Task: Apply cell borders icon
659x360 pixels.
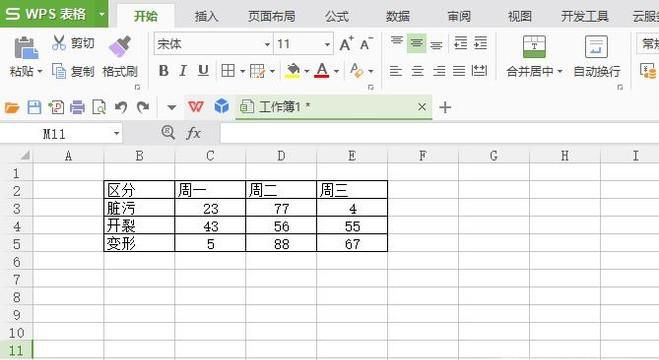Action: coord(228,71)
